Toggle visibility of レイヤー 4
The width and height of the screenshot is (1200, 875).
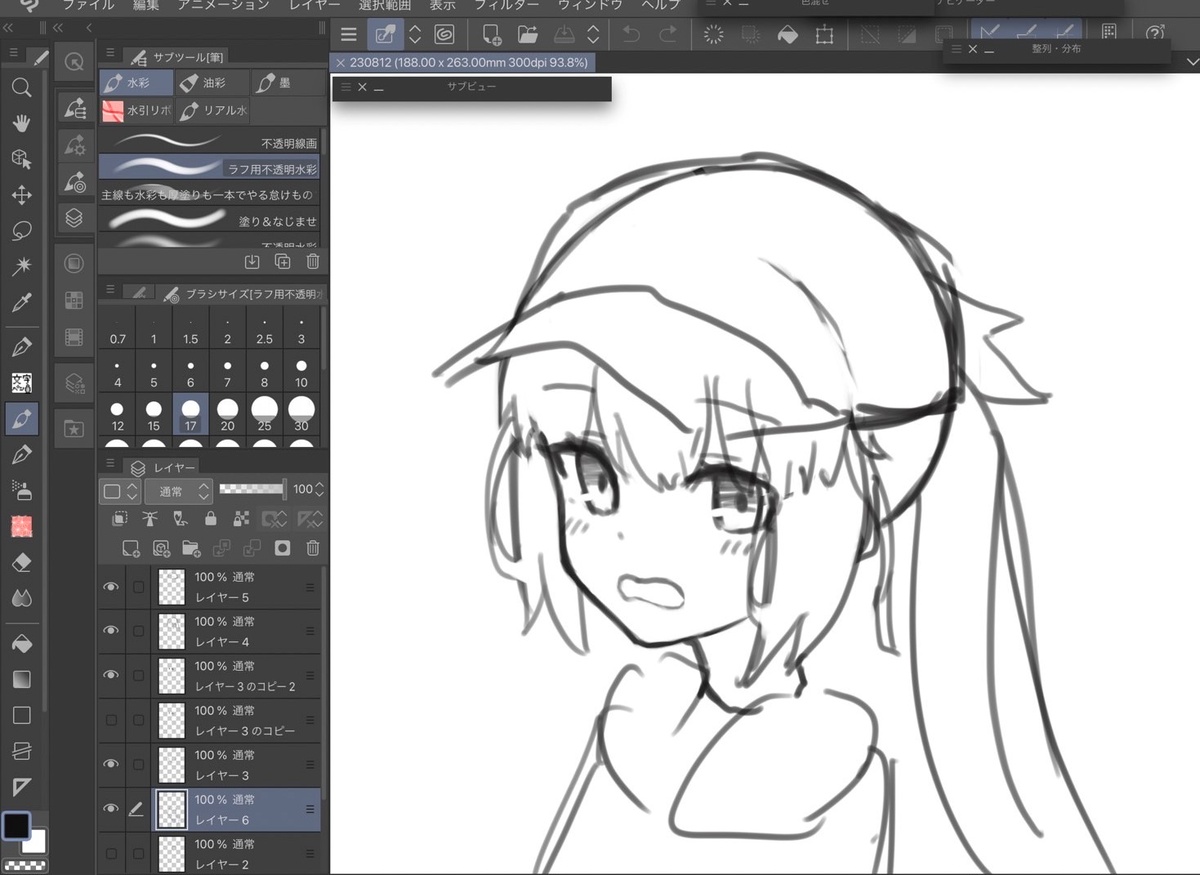coord(111,631)
